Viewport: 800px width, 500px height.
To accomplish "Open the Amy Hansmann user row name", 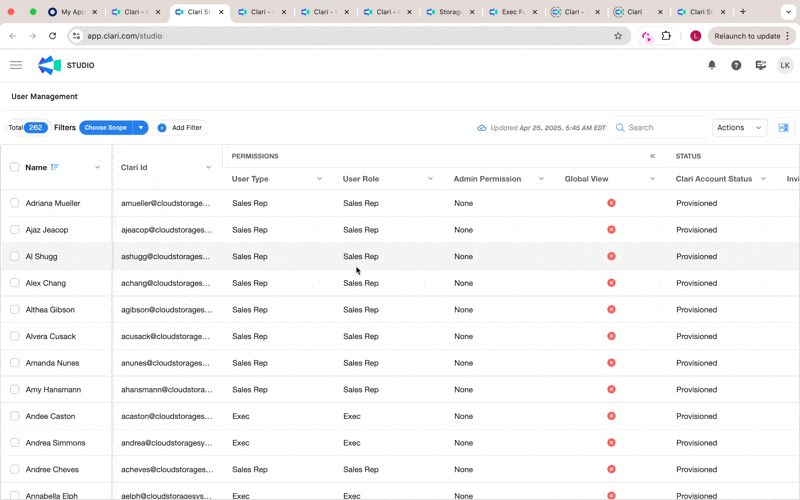I will click(53, 389).
